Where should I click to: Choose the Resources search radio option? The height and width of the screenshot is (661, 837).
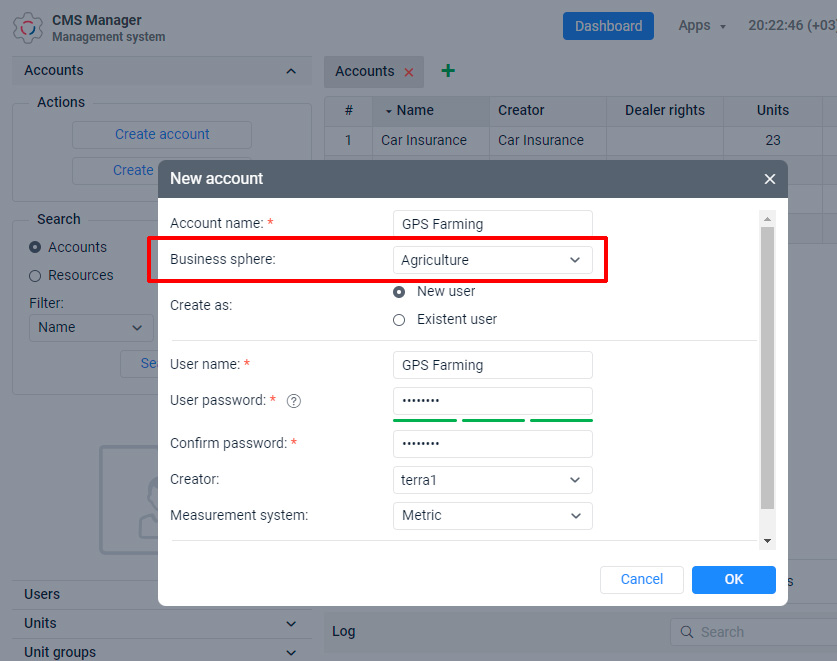click(35, 275)
